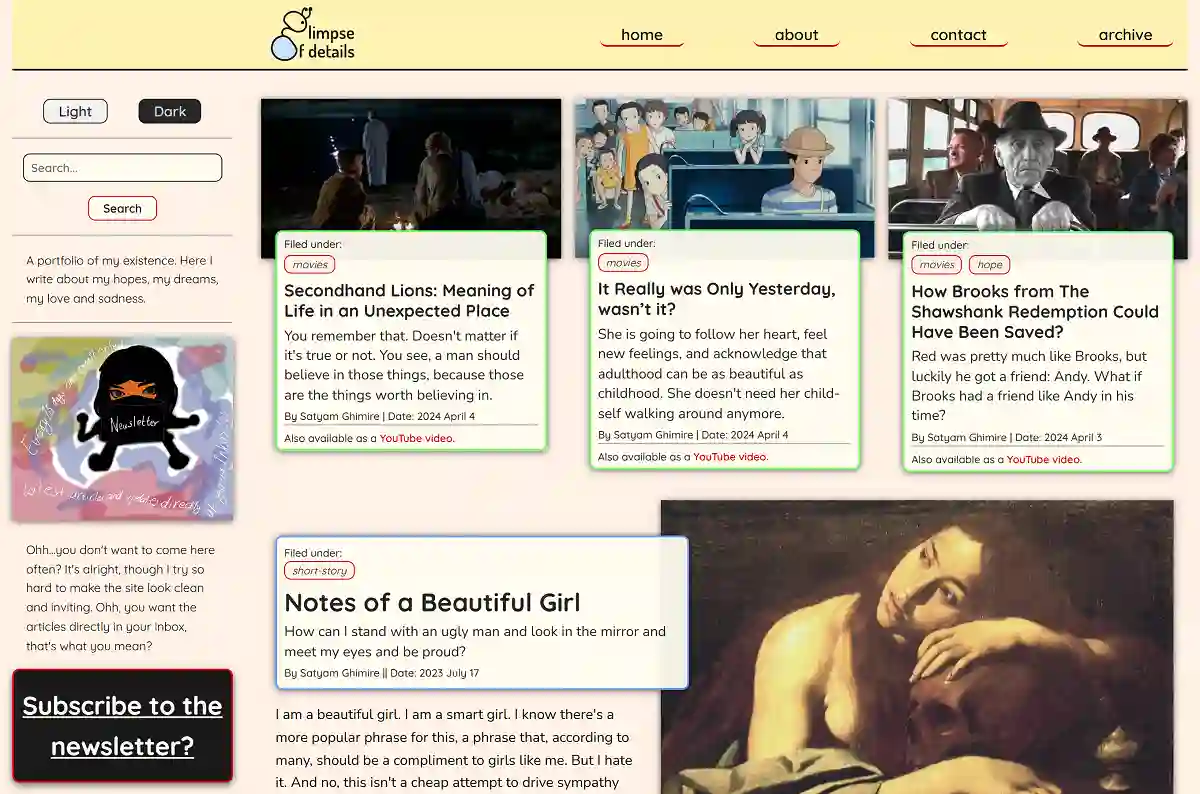Click inside the Search text field
Screen dimensions: 1200x794
pyautogui.click(x=122, y=167)
